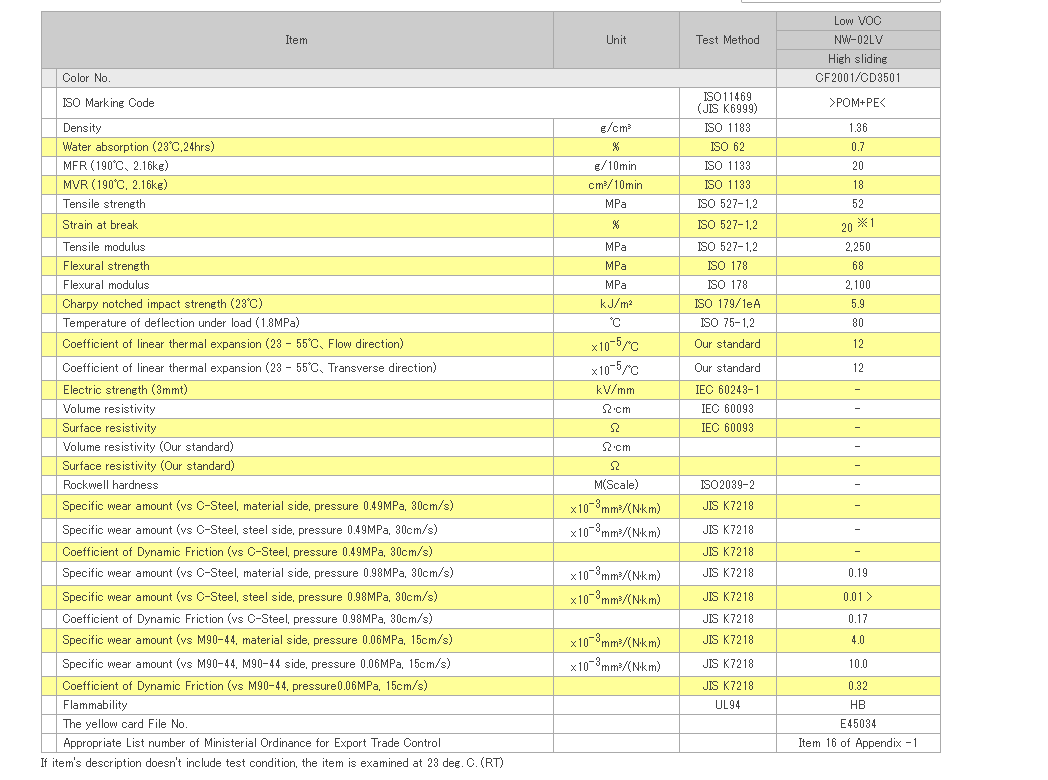Select the 'Item 16 of Appendix -1' value
The height and width of the screenshot is (780, 1048).
858,743
